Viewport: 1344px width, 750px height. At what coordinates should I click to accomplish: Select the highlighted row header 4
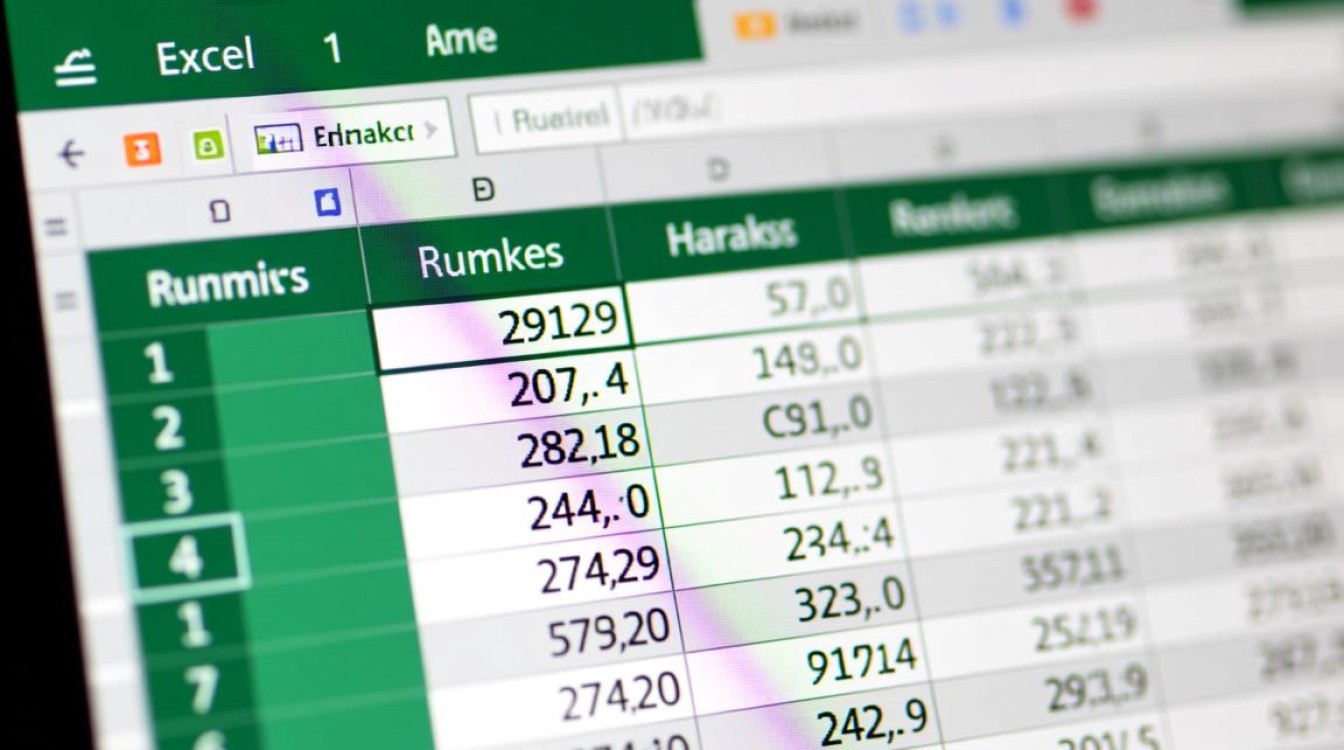pos(185,558)
